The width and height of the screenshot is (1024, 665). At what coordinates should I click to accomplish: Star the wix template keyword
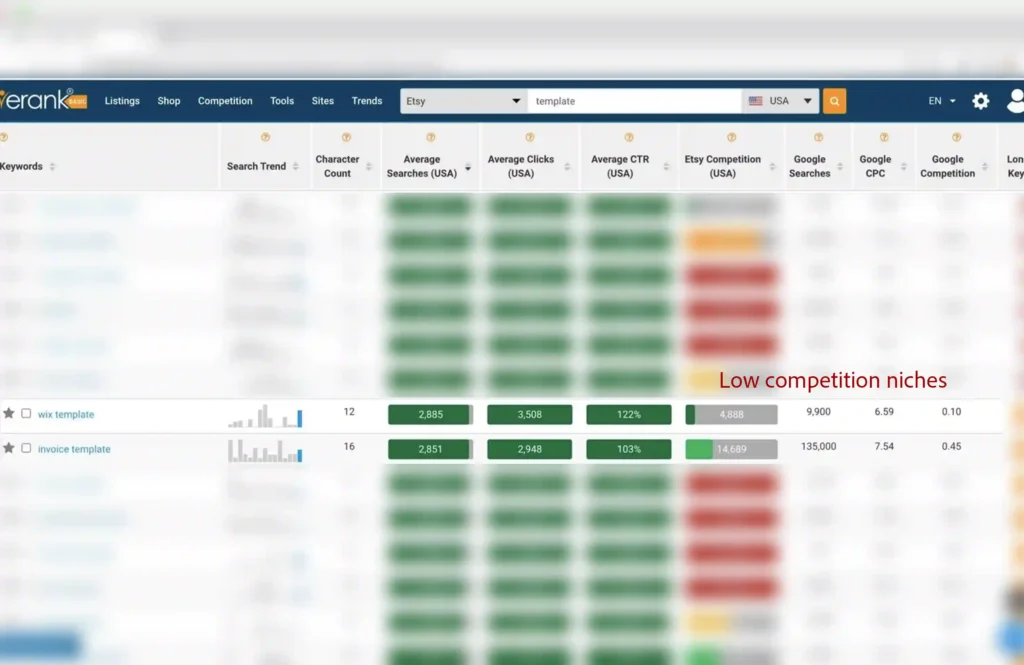tap(9, 414)
